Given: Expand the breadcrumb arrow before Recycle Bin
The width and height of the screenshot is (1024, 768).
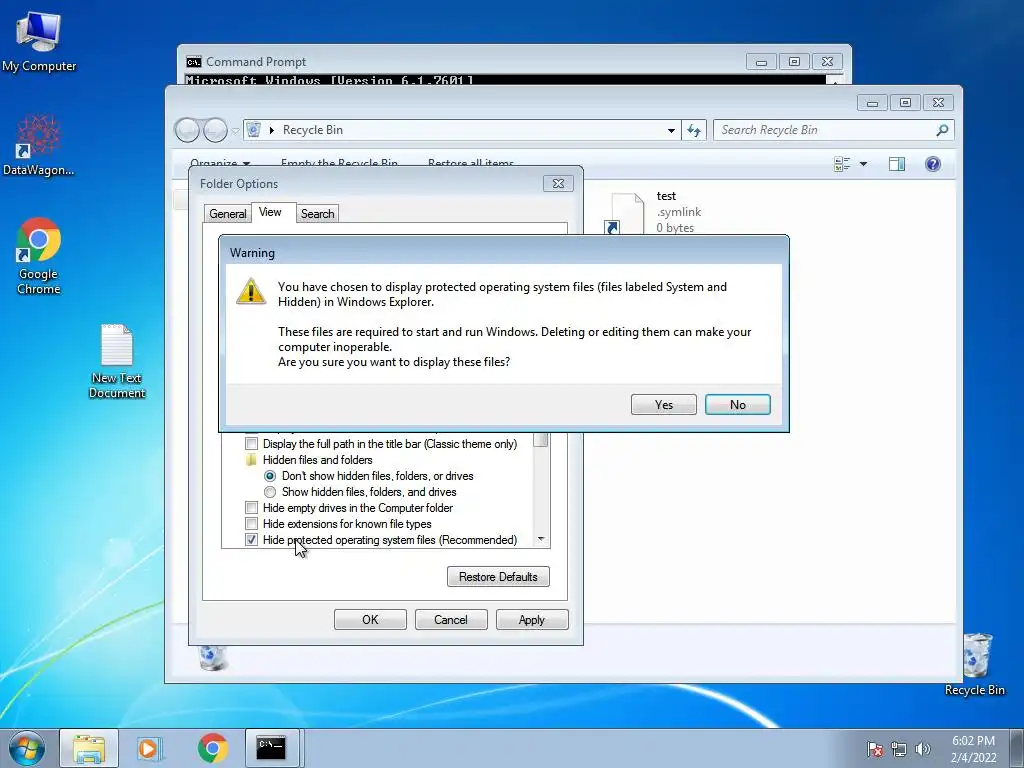Looking at the screenshot, I should click(x=272, y=130).
